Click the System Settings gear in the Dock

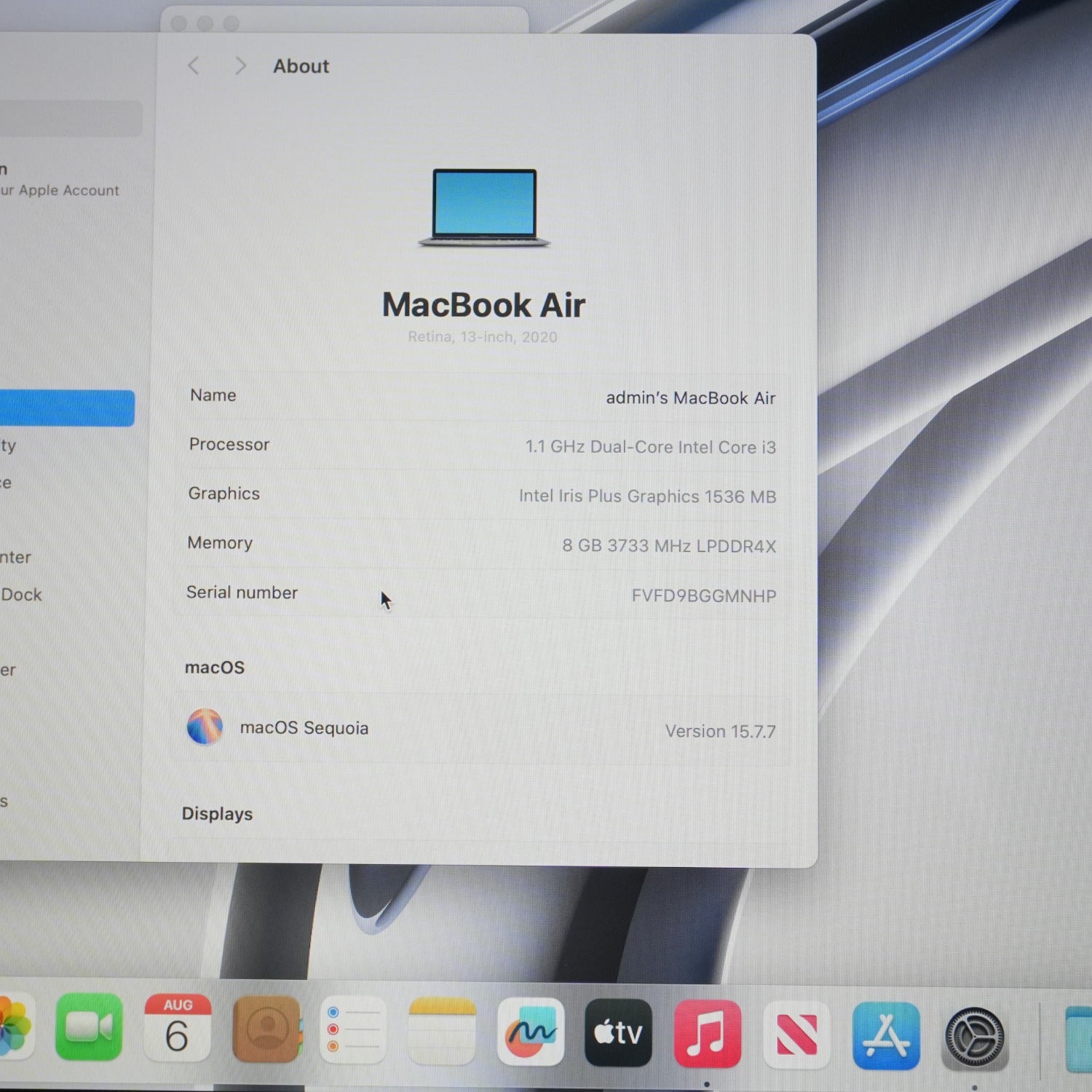point(975,1037)
